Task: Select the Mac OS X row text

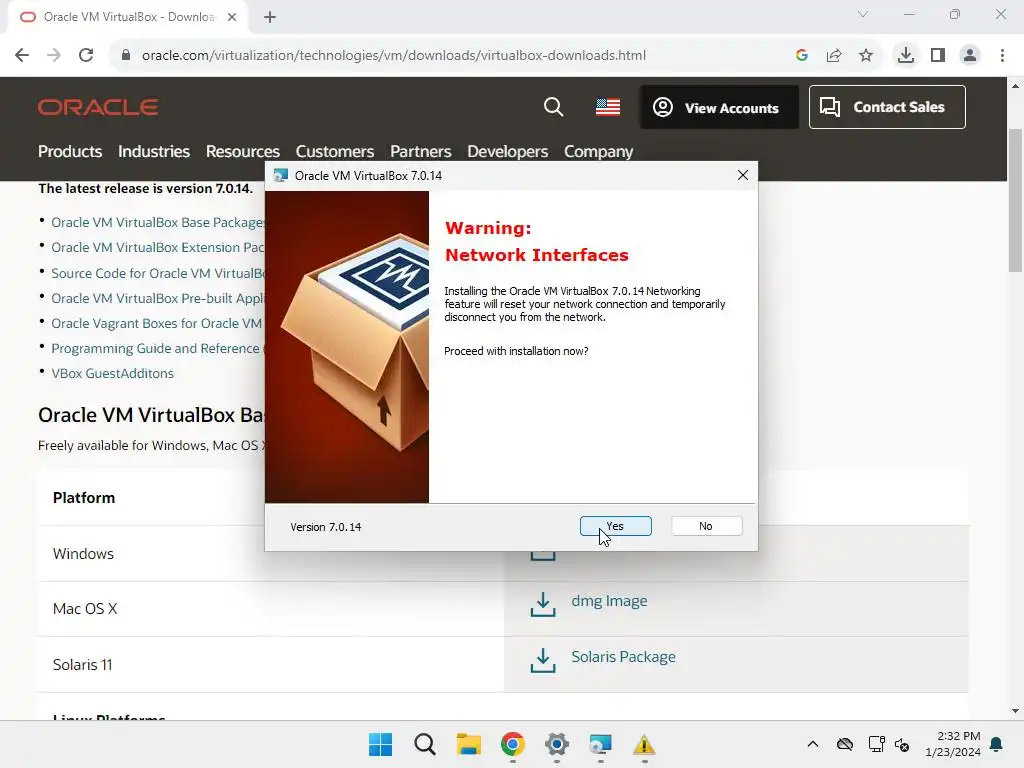Action: click(85, 609)
